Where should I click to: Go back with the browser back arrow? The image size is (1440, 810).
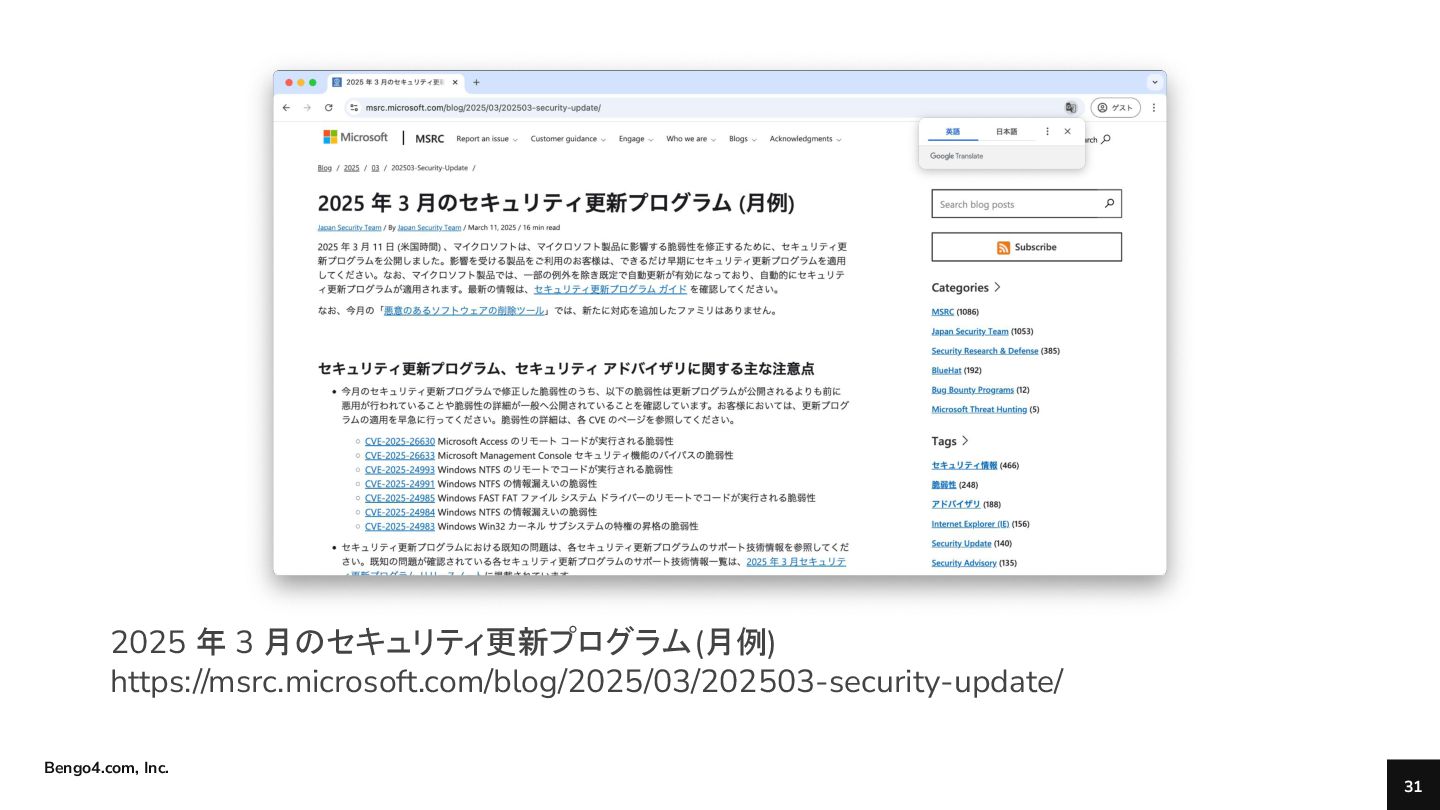pyautogui.click(x=286, y=108)
